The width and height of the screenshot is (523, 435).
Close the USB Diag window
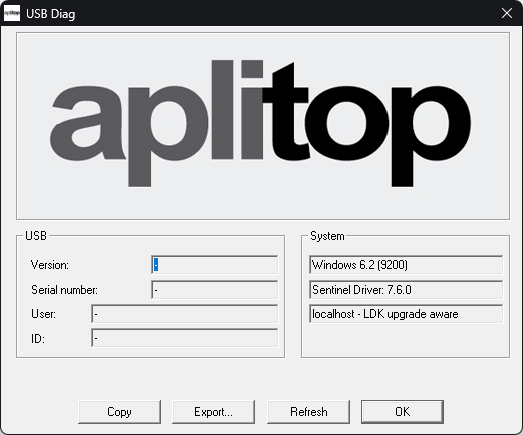[507, 13]
